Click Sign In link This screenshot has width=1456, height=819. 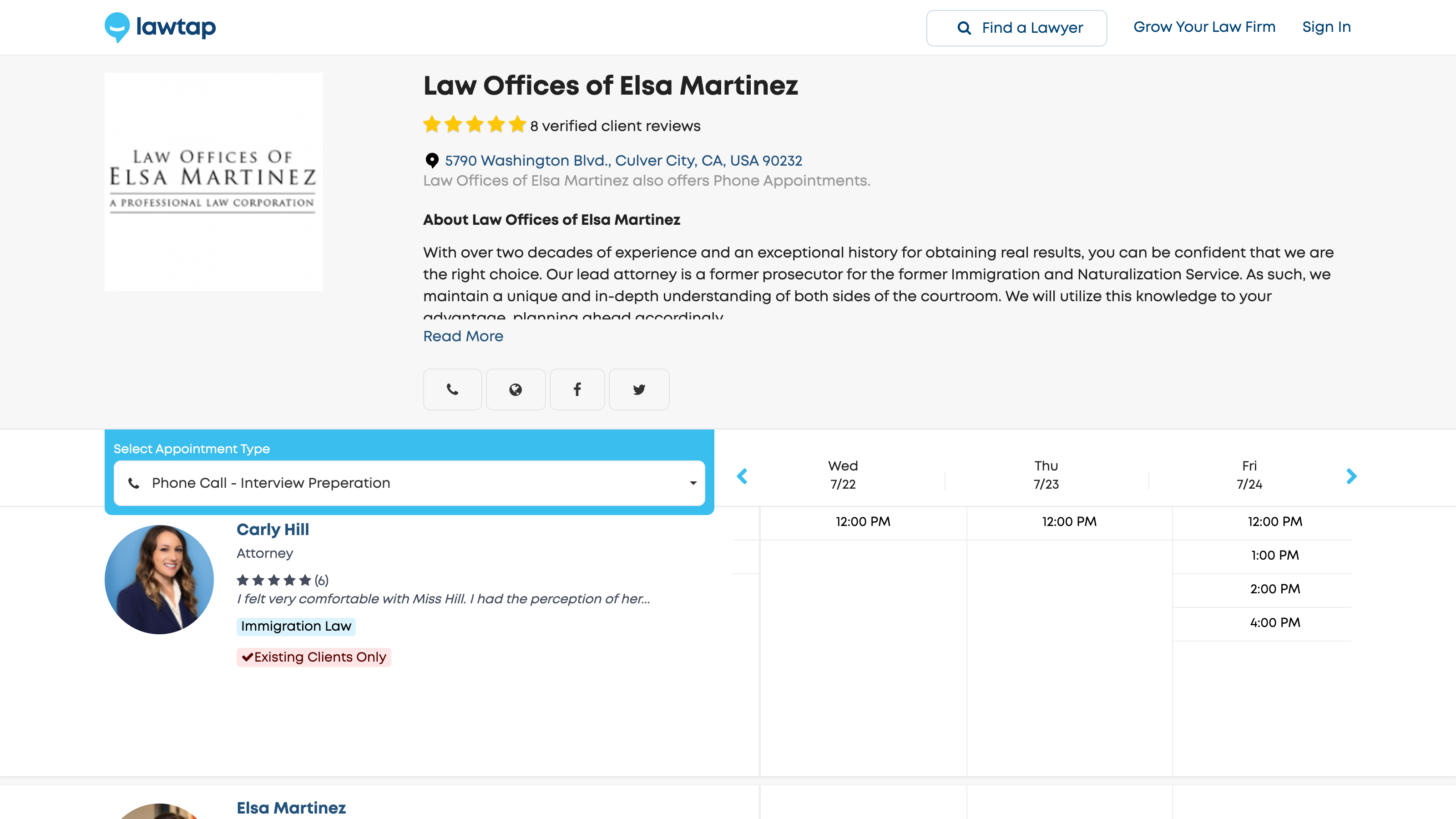pyautogui.click(x=1326, y=27)
